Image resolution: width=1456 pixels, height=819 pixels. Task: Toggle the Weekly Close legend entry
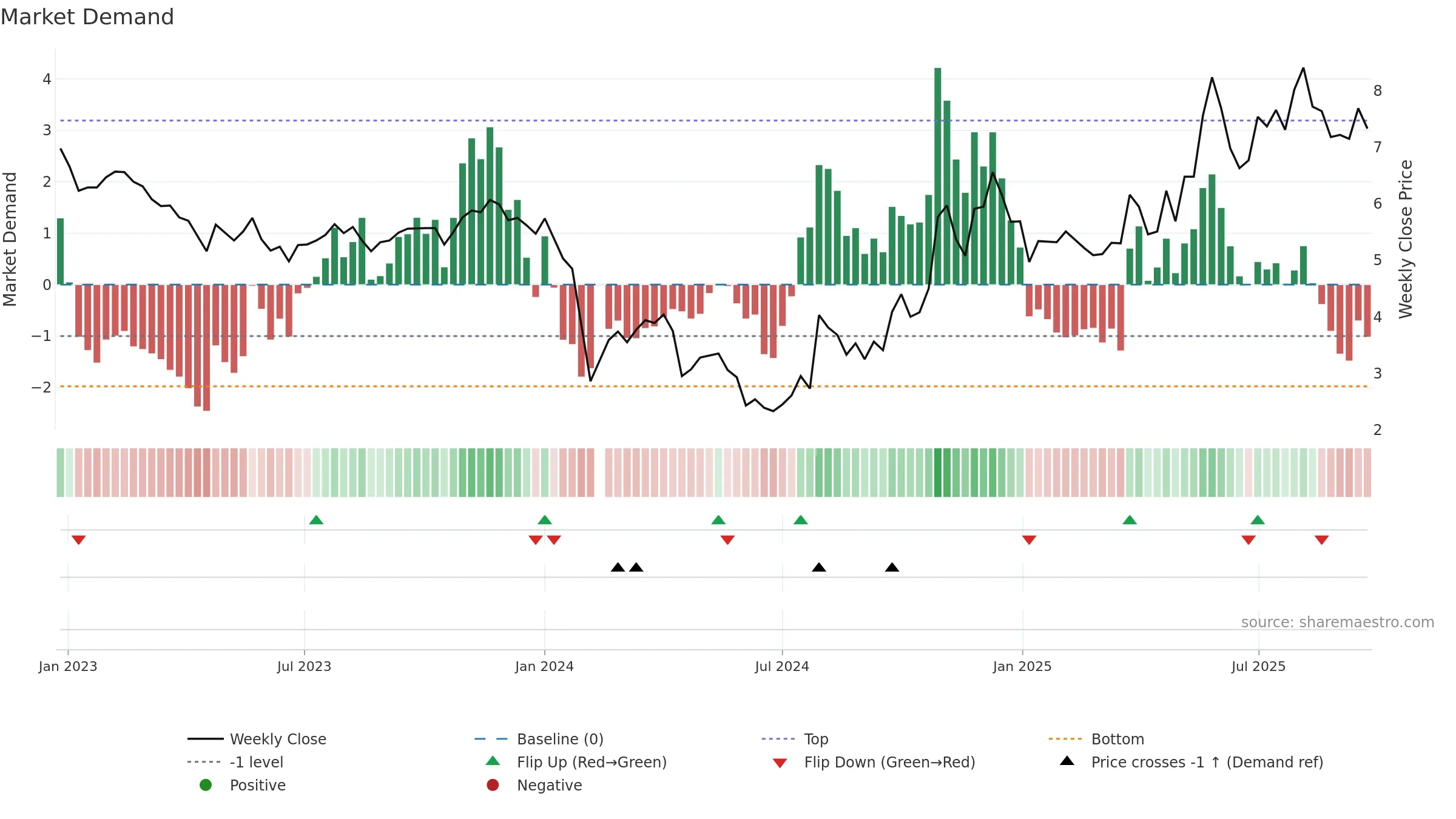click(257, 739)
